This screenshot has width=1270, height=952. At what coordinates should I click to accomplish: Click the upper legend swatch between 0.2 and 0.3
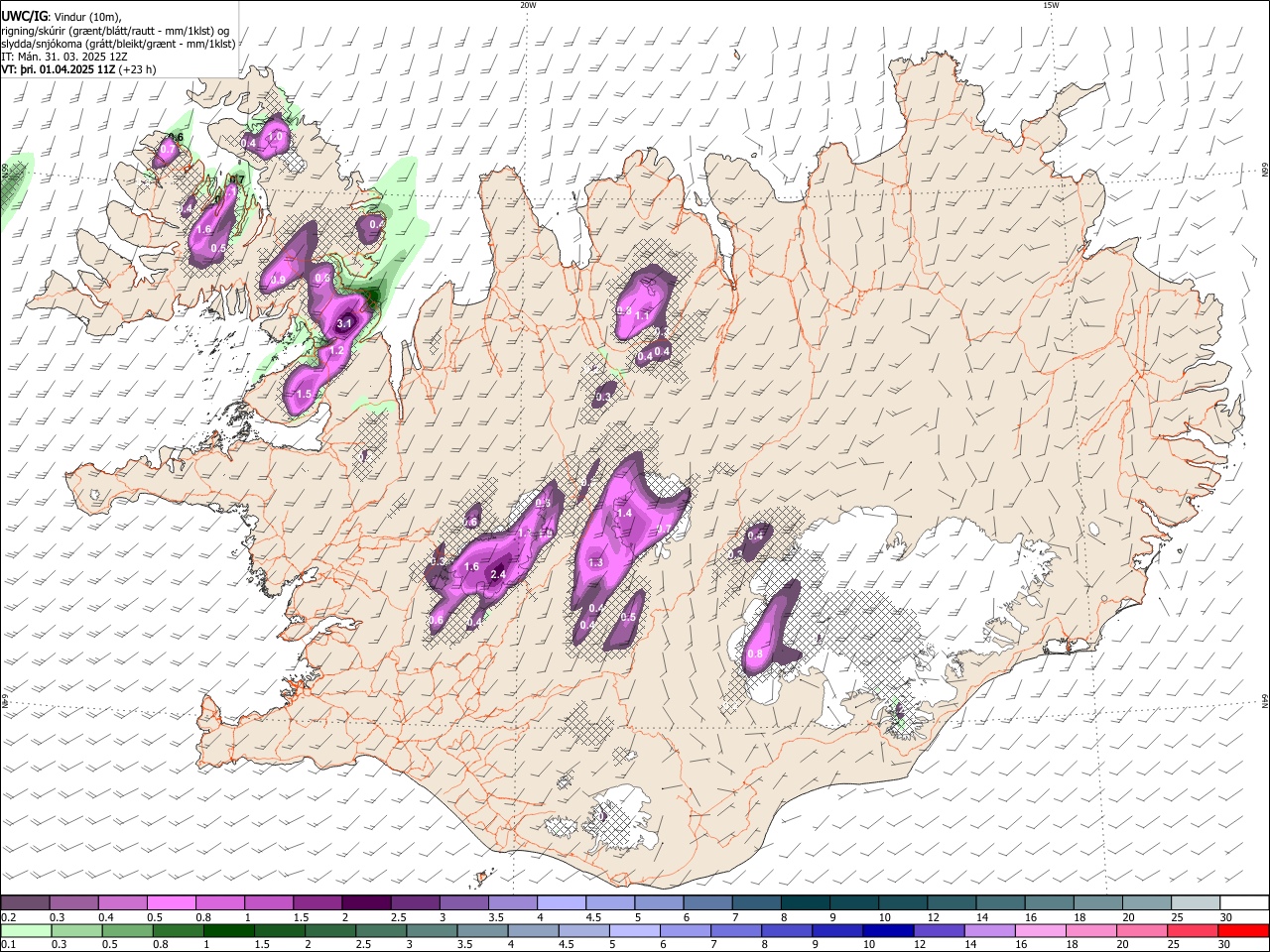tap(26, 902)
